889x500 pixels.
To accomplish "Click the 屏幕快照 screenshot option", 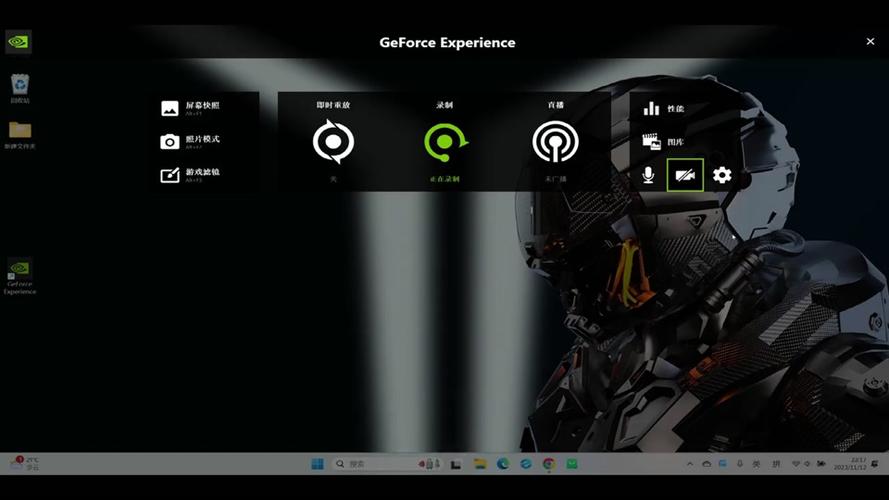I will point(190,108).
